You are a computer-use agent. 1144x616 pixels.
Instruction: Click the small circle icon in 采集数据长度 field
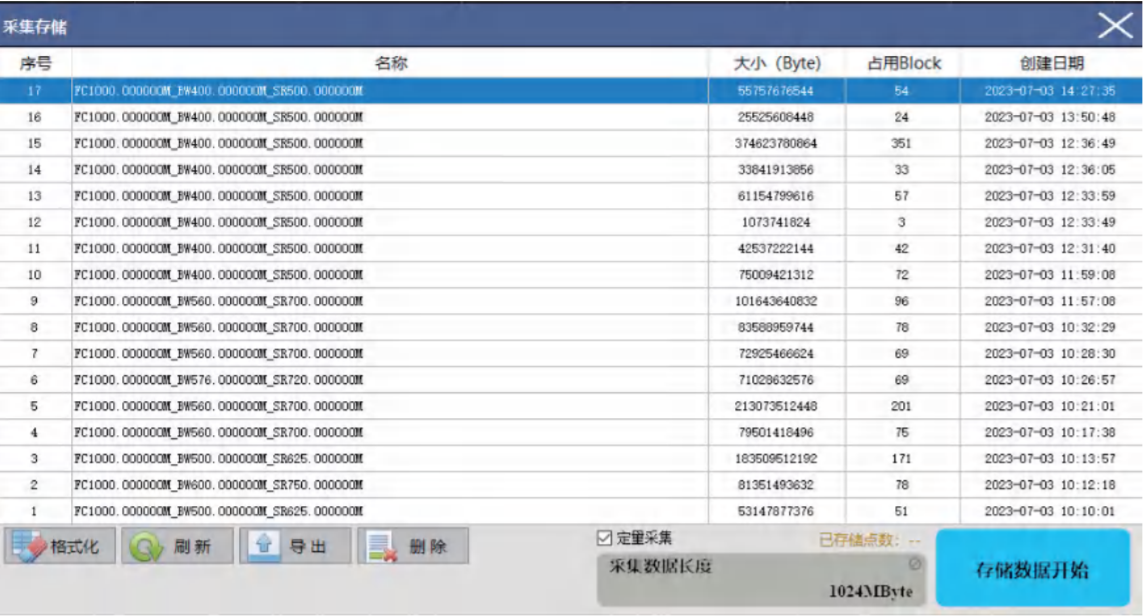914,563
